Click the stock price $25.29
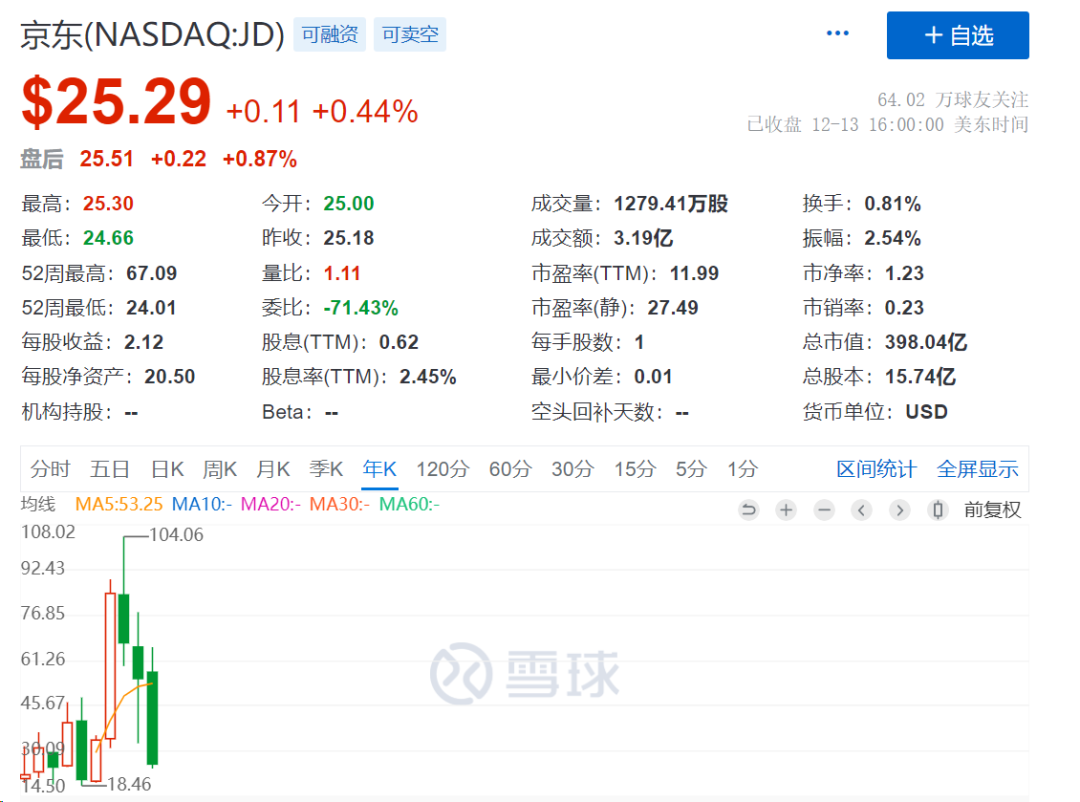The image size is (1080, 802). click(x=116, y=102)
